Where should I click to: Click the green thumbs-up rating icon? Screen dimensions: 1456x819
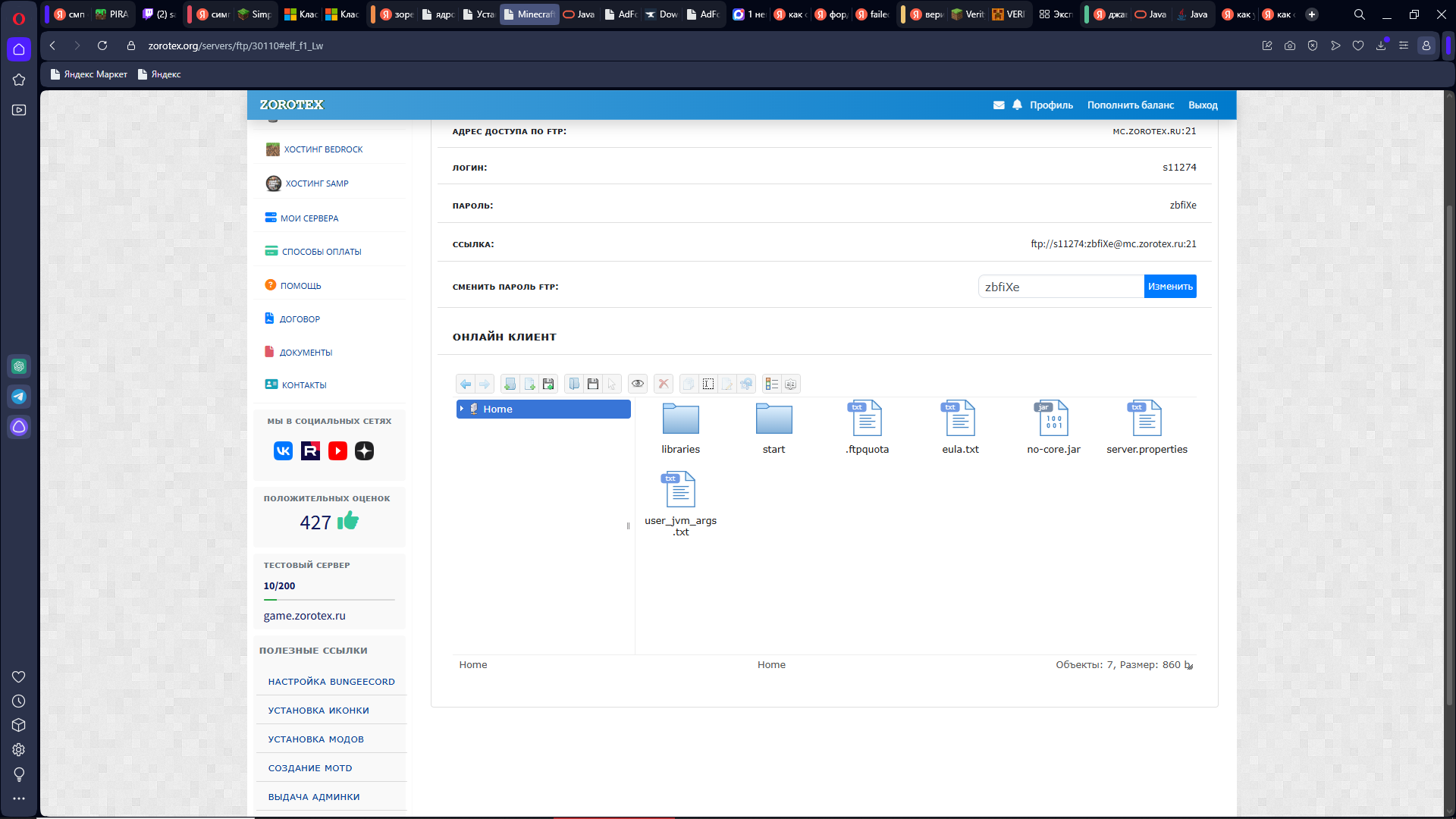coord(348,521)
